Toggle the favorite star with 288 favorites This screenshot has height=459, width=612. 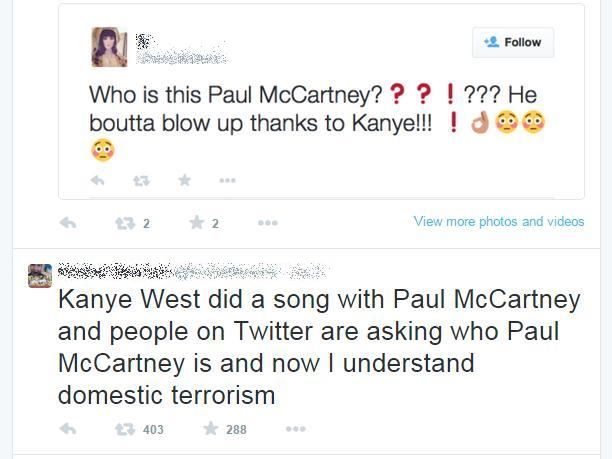211,429
